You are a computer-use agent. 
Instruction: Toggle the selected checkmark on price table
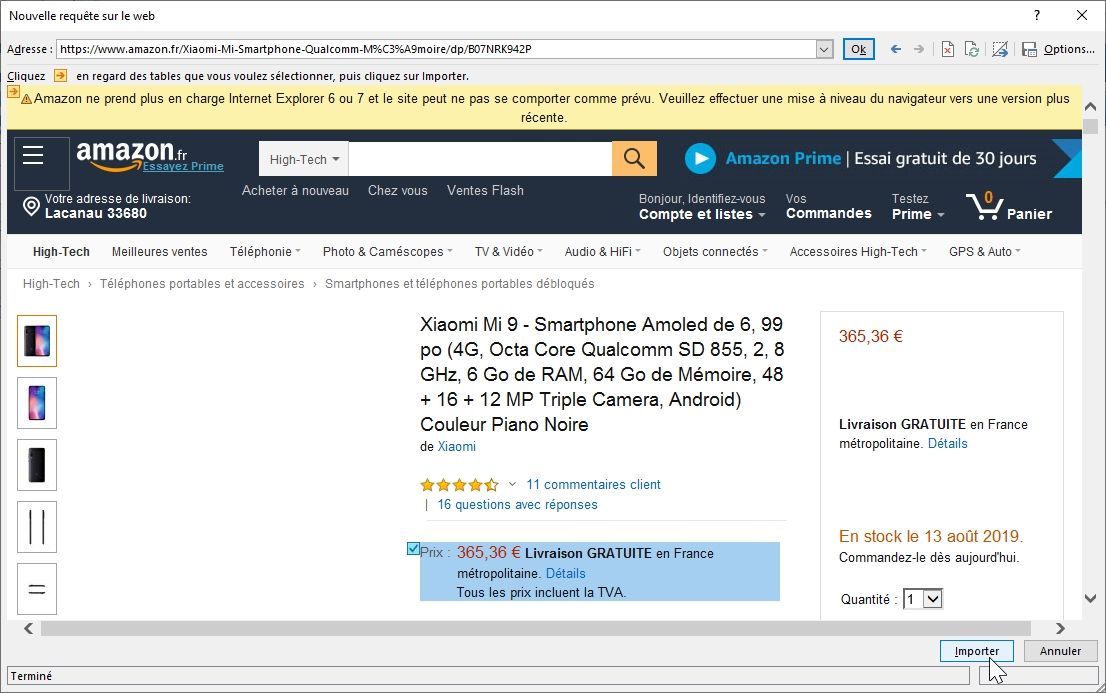[x=413, y=548]
